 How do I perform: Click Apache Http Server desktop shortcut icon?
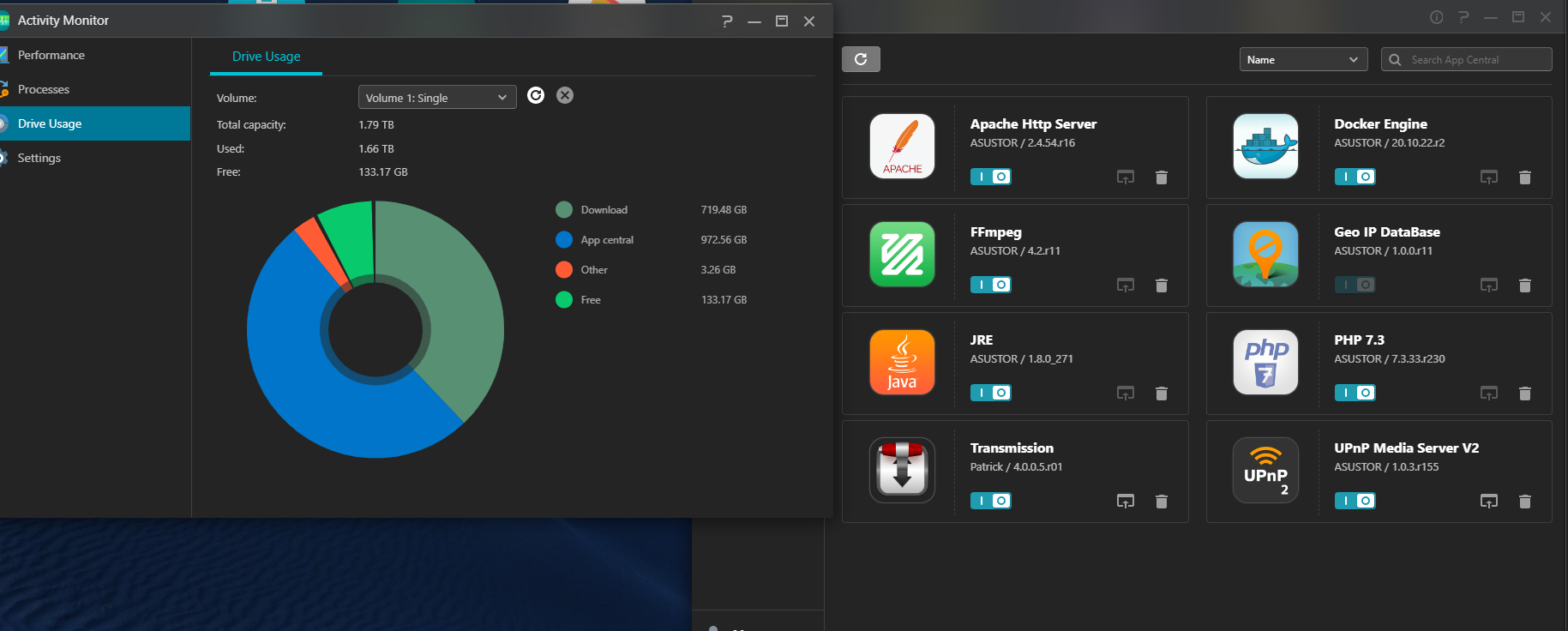1126,177
